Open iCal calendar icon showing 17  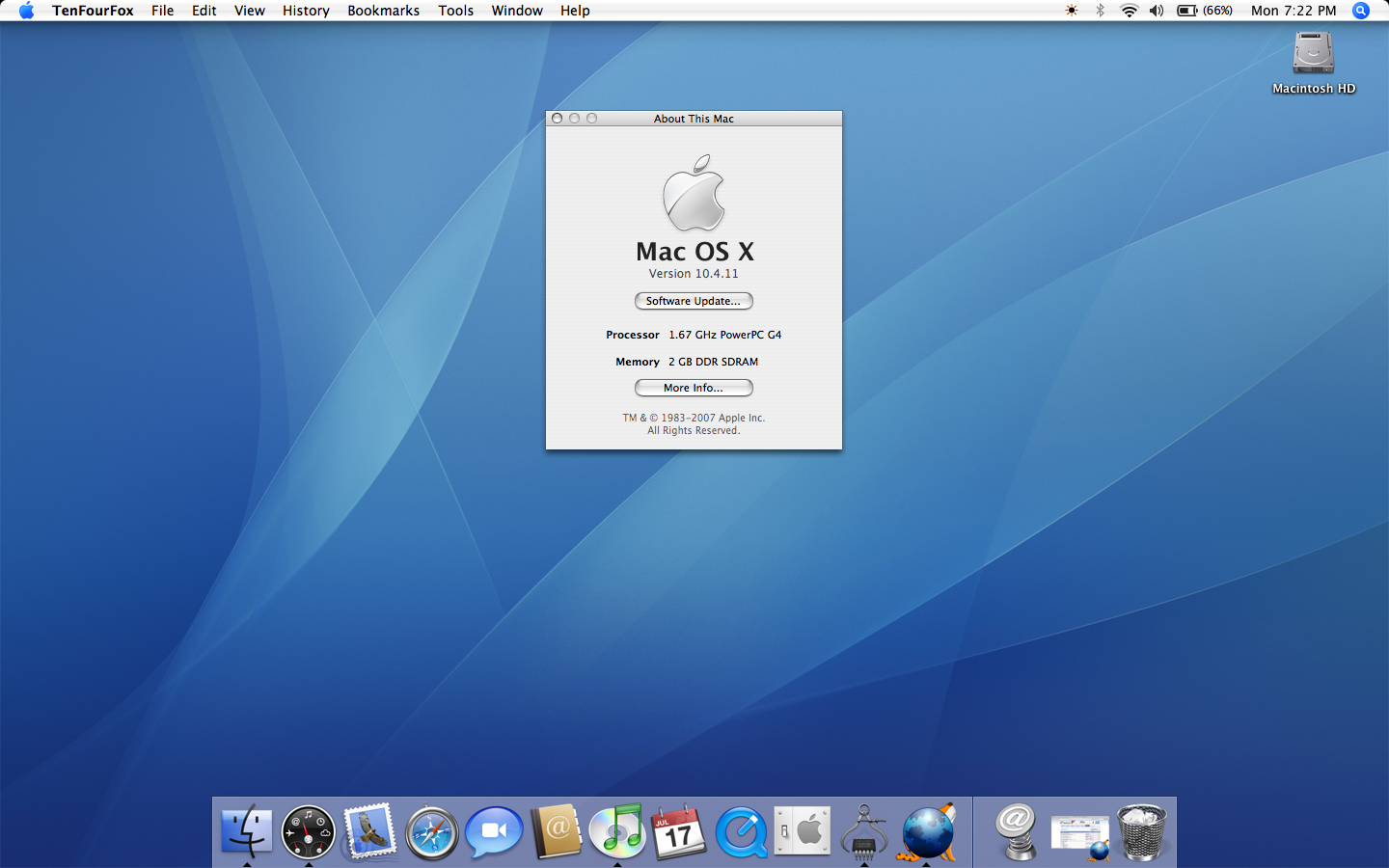pyautogui.click(x=679, y=831)
